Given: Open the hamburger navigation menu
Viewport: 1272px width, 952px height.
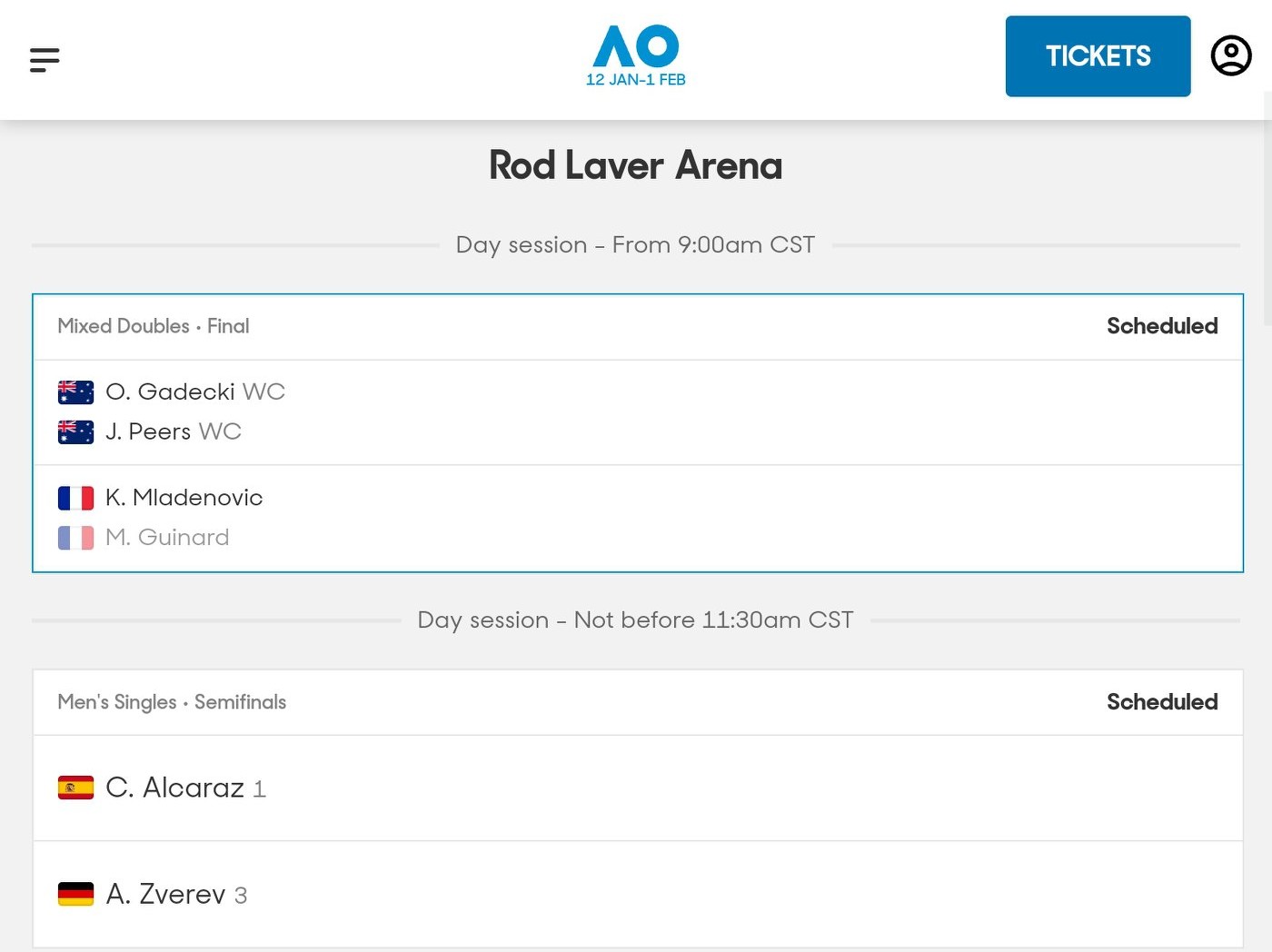Looking at the screenshot, I should pos(45,60).
